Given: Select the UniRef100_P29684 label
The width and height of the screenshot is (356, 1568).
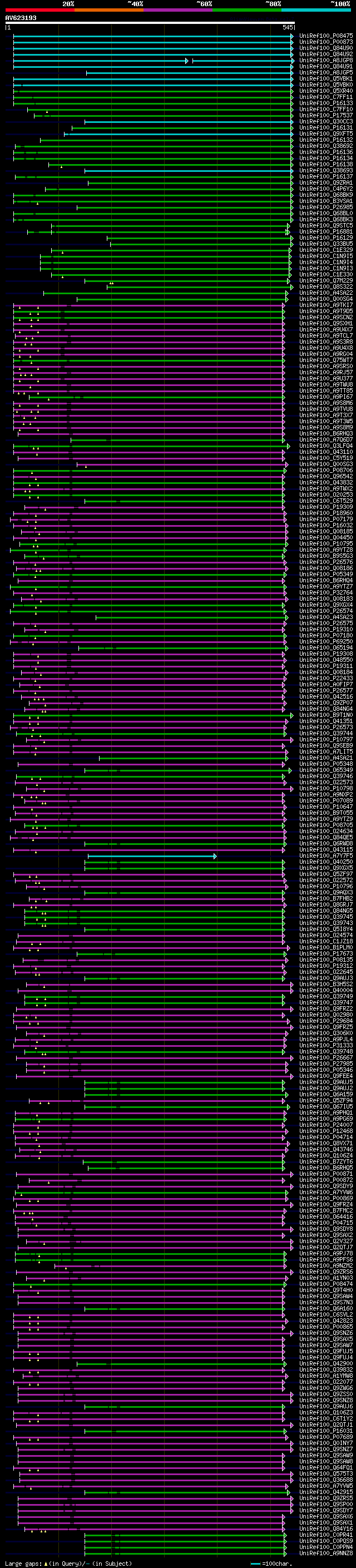Looking at the screenshot, I should 325,1021.
